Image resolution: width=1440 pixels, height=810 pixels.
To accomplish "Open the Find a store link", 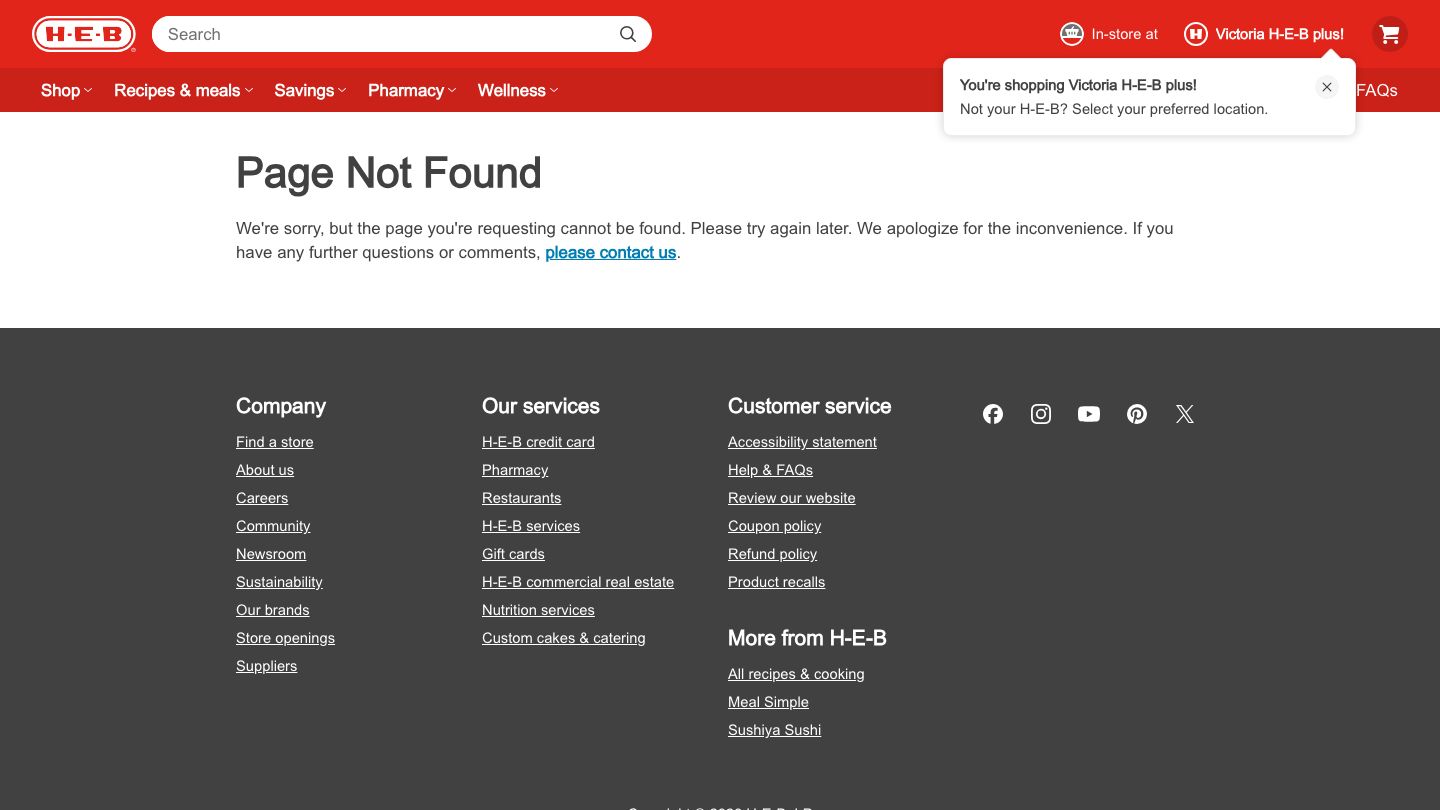I will pyautogui.click(x=275, y=442).
